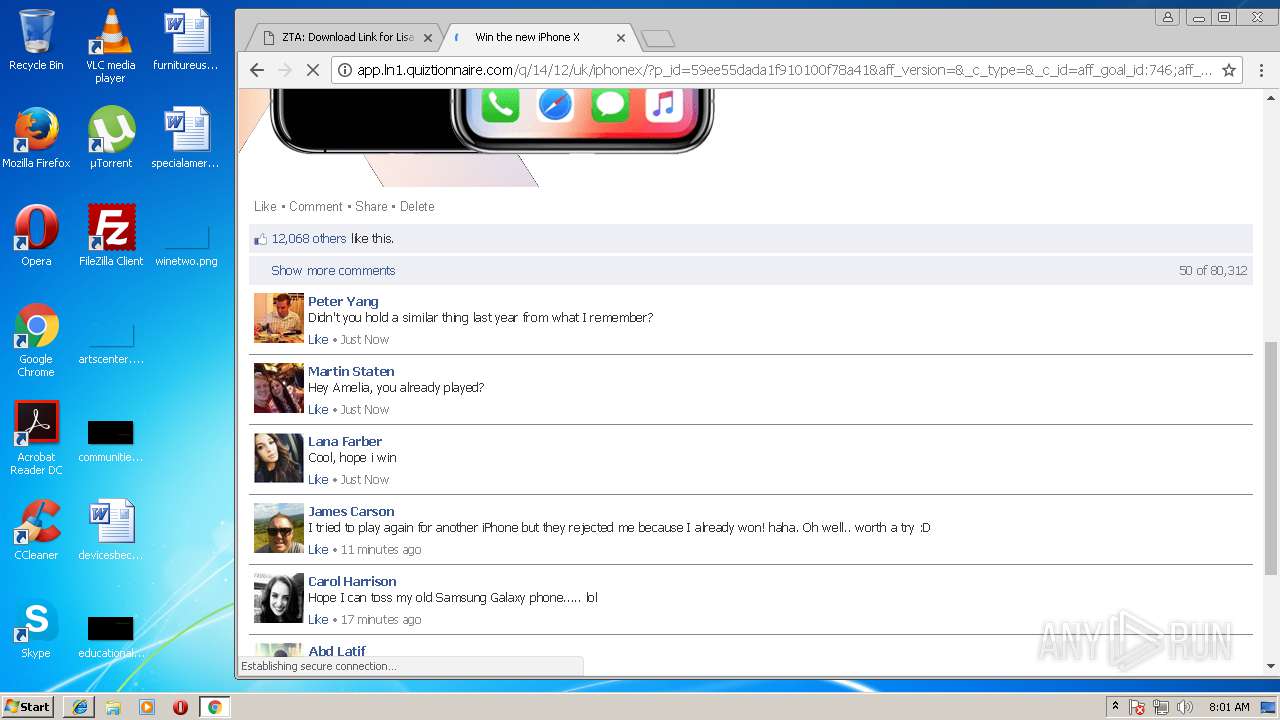The width and height of the screenshot is (1280, 720).
Task: Launch Mozilla Firefox shortcut
Action: click(x=36, y=138)
